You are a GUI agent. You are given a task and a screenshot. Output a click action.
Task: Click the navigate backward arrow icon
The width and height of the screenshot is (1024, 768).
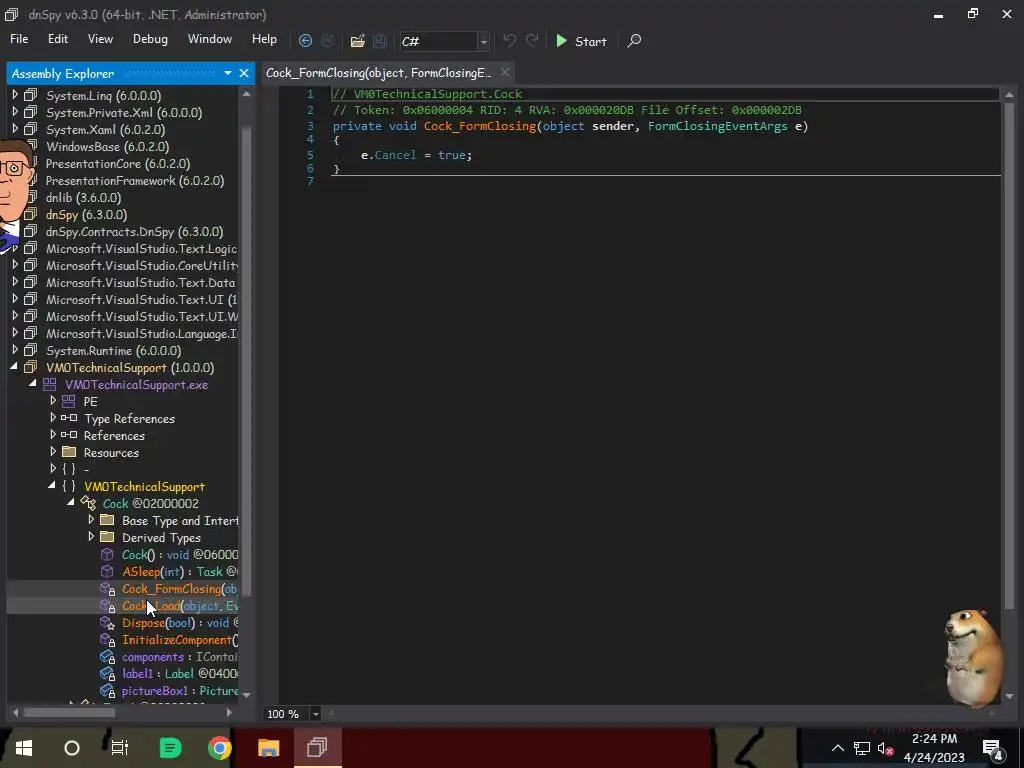(305, 41)
